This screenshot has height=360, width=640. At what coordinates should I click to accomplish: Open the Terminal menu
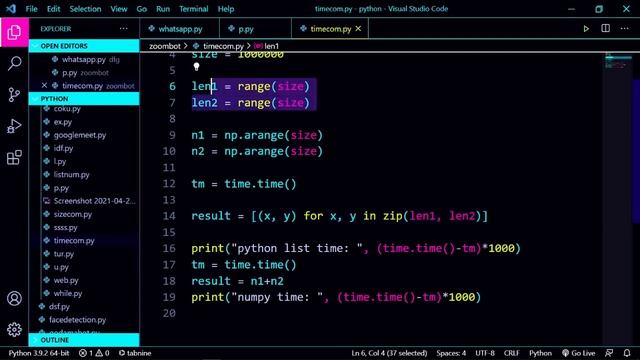click(193, 9)
